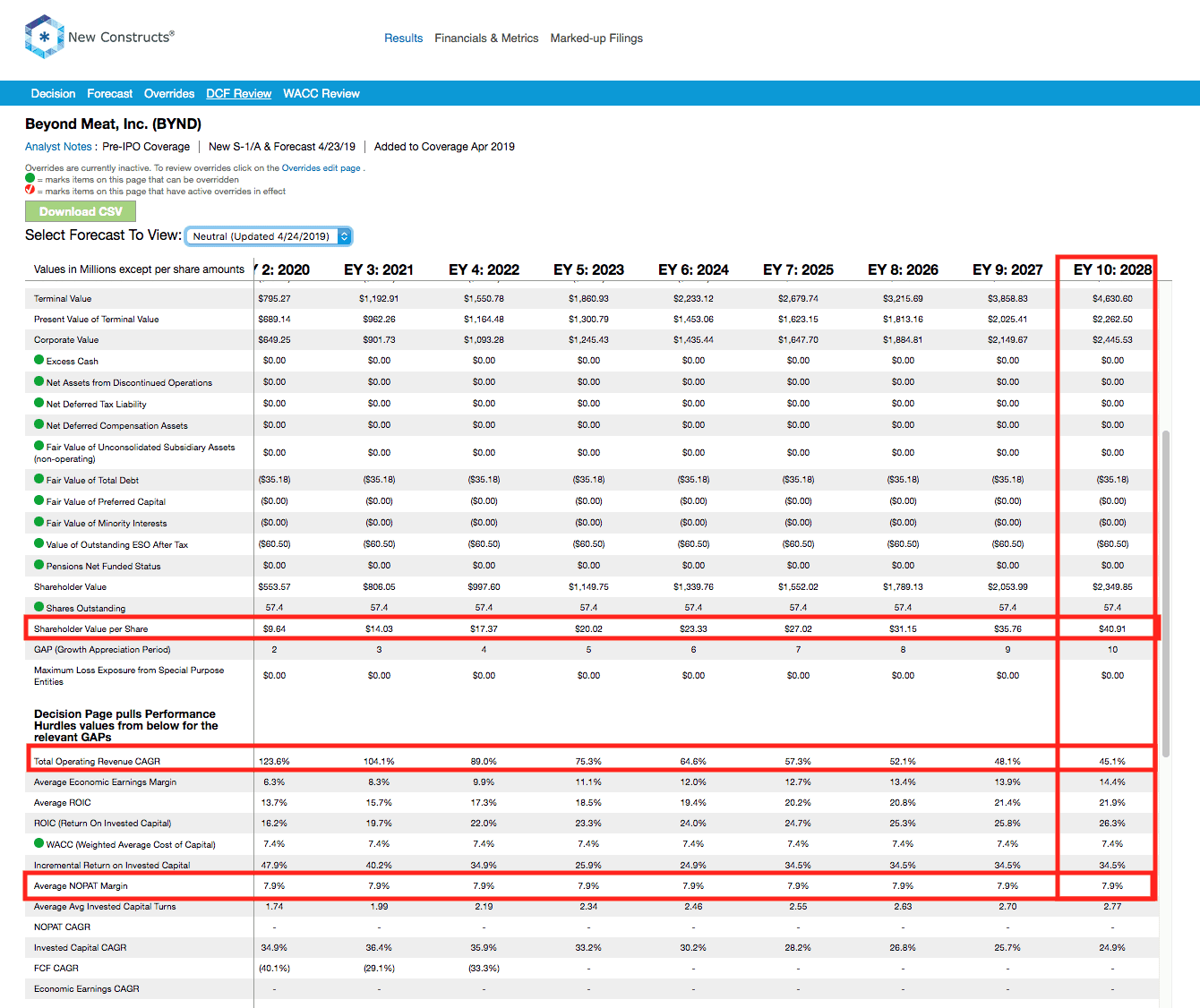Open the Marked-up Filings tab
The height and width of the screenshot is (1008, 1200).
pos(596,38)
